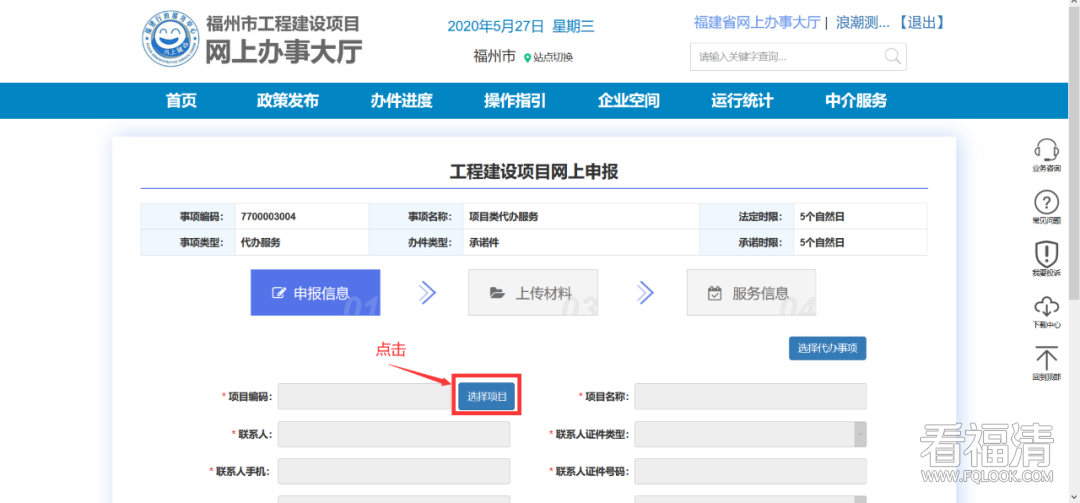
Task: Focus the keyword search input box
Action: 785,56
